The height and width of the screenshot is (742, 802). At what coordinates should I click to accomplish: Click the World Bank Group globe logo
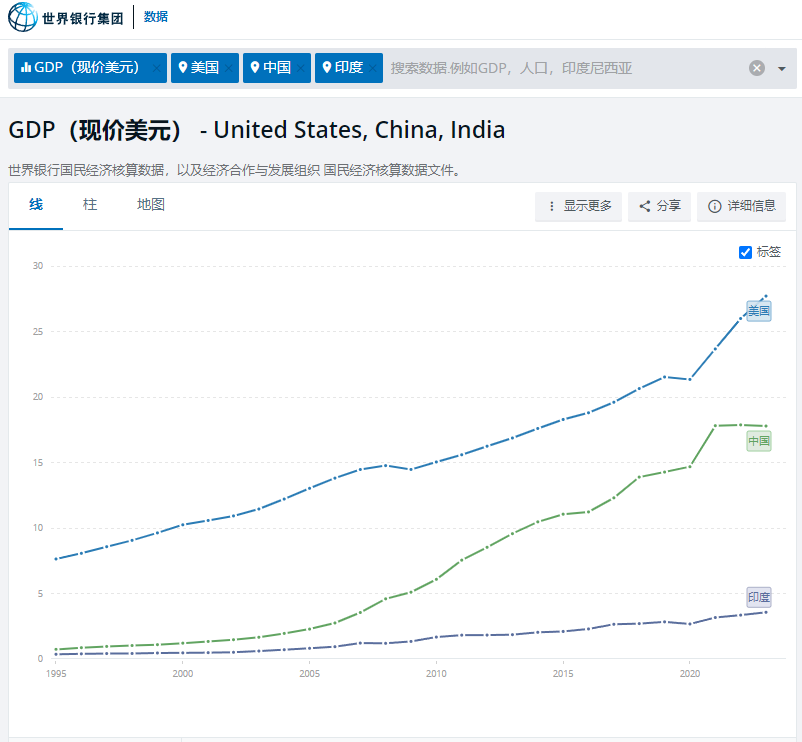point(23,17)
